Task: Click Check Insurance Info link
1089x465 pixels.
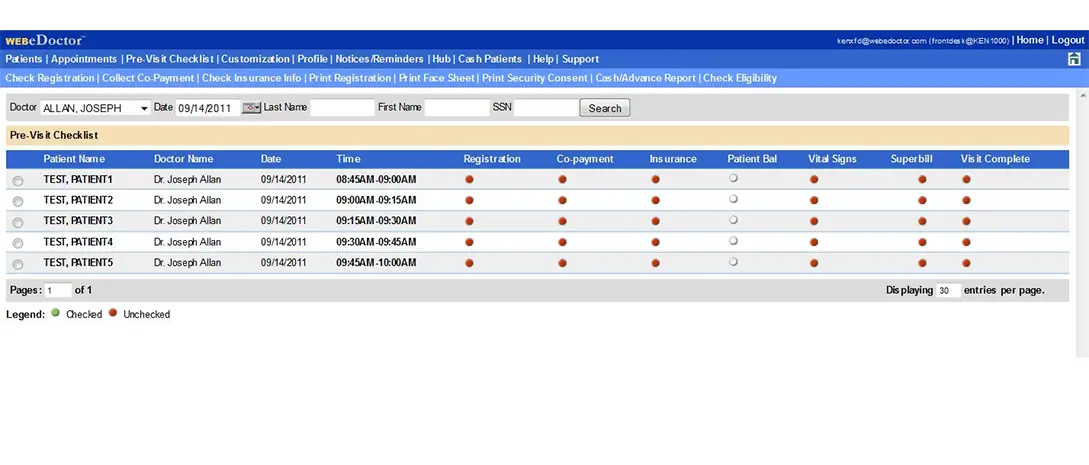Action: pos(251,78)
